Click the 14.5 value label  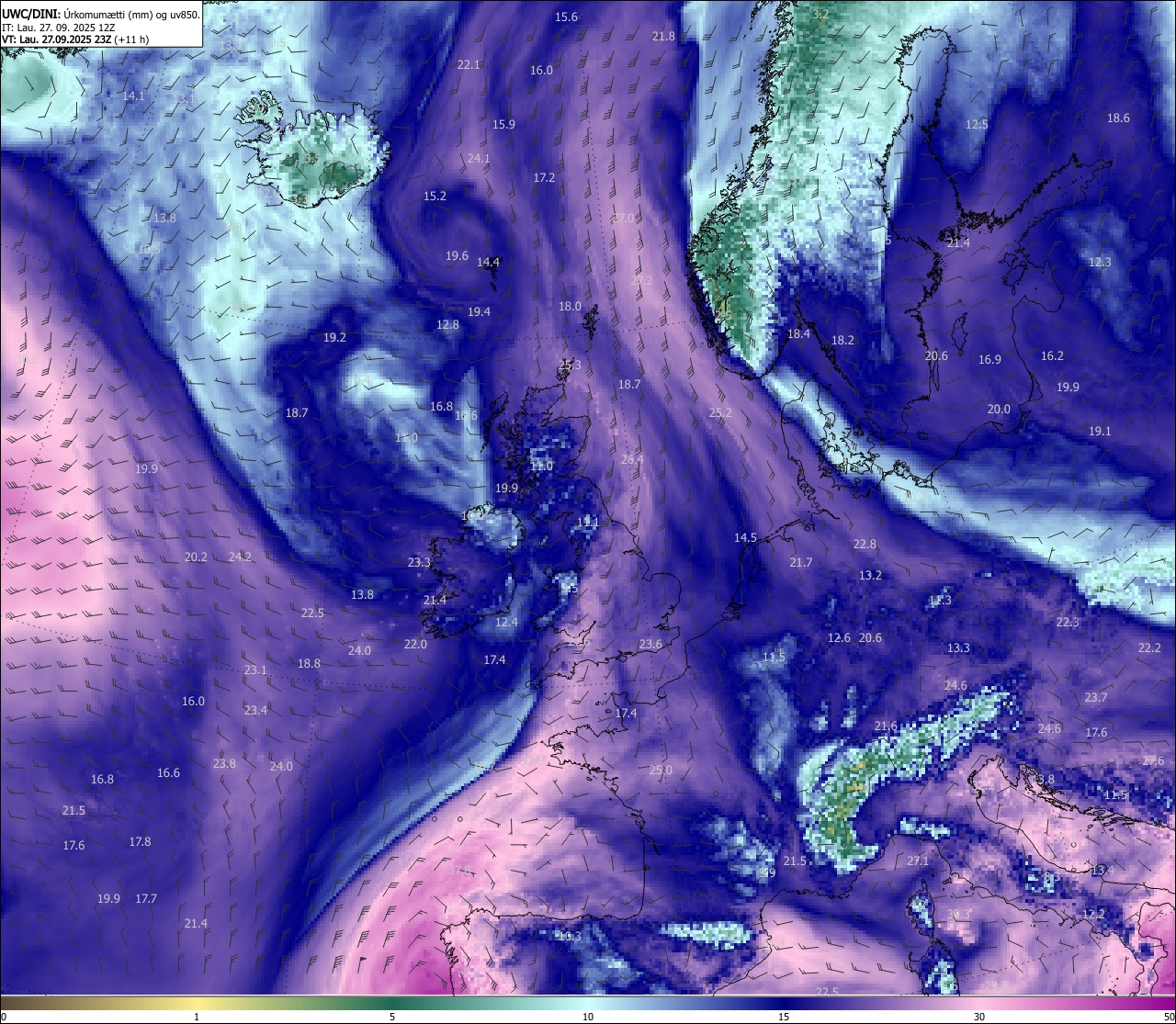click(745, 537)
